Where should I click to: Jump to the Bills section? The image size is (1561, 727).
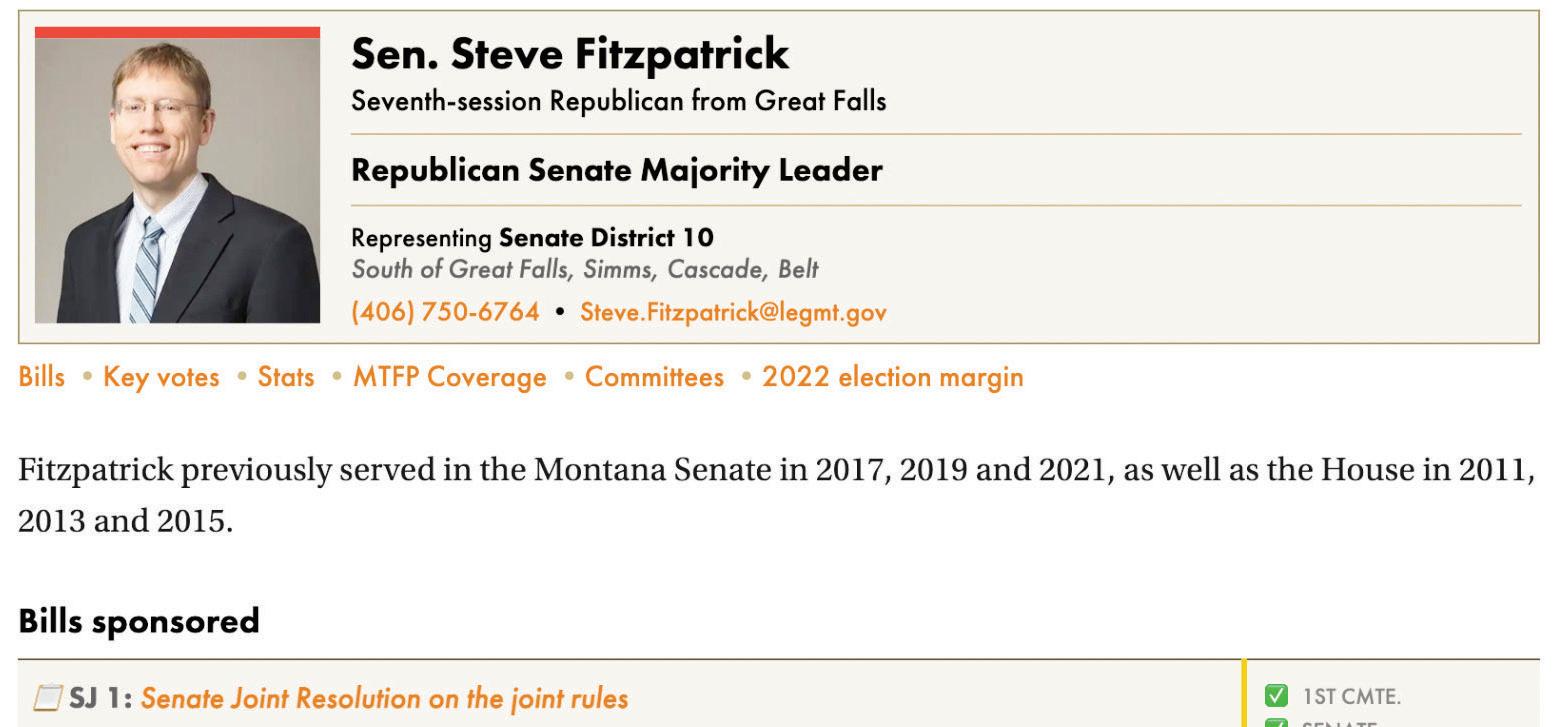[41, 377]
